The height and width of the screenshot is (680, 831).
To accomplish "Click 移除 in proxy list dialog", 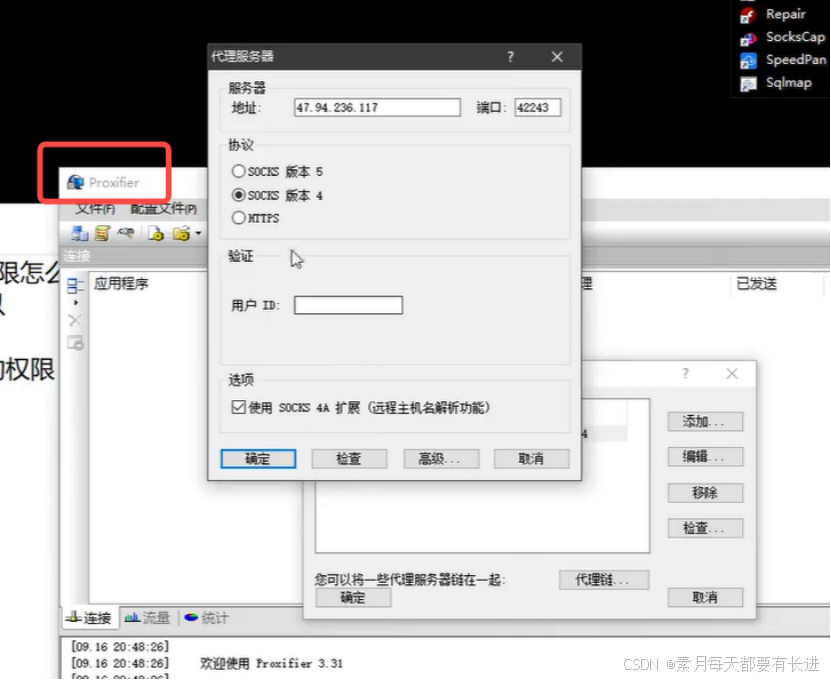I will coord(705,493).
